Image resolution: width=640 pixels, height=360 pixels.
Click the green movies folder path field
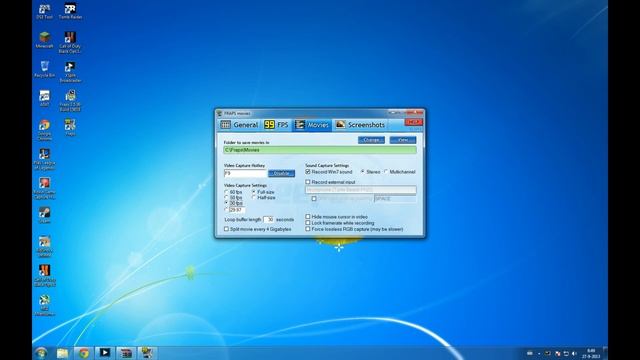point(320,150)
